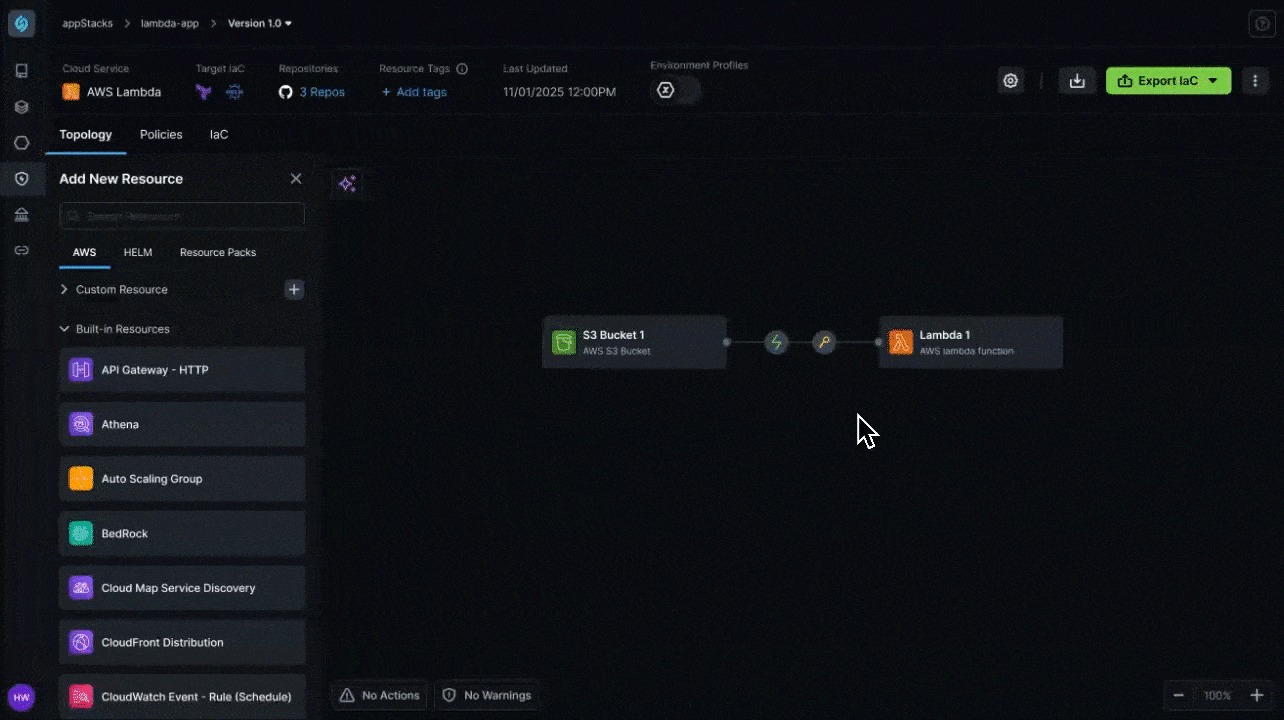
Task: Switch to the Topology tab
Action: [x=86, y=134]
